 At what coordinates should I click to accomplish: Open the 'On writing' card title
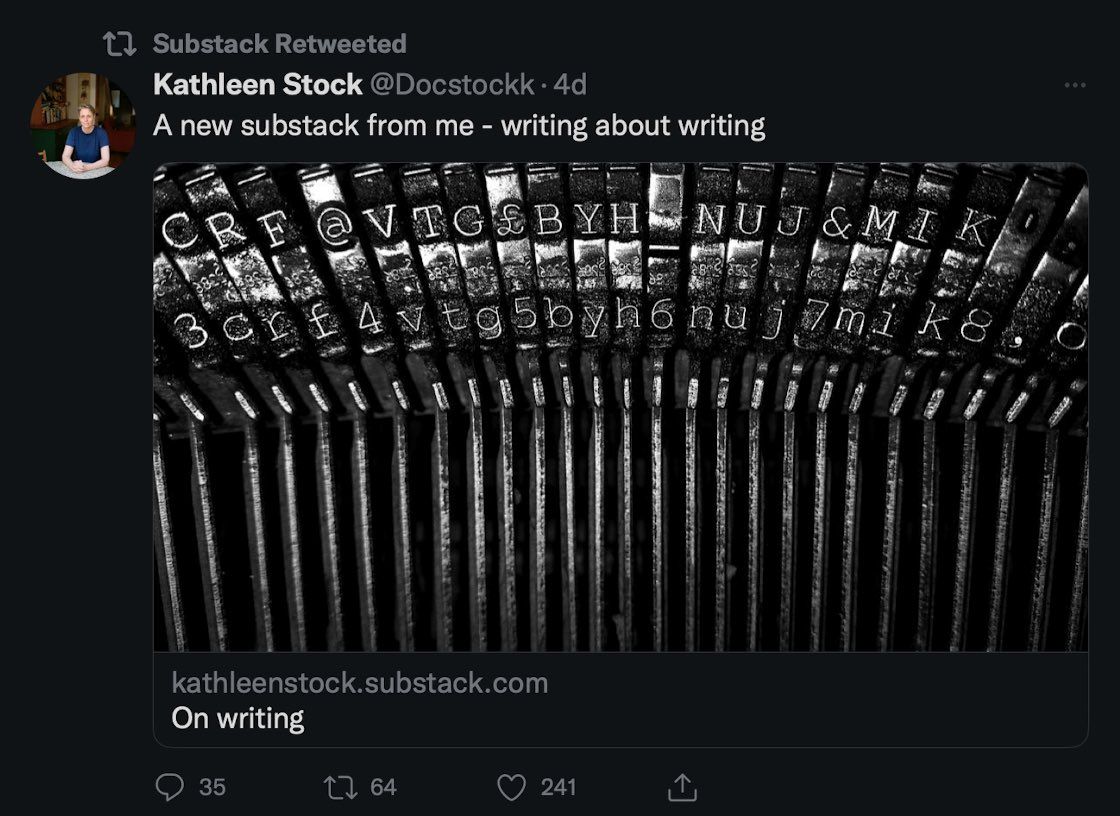click(238, 718)
